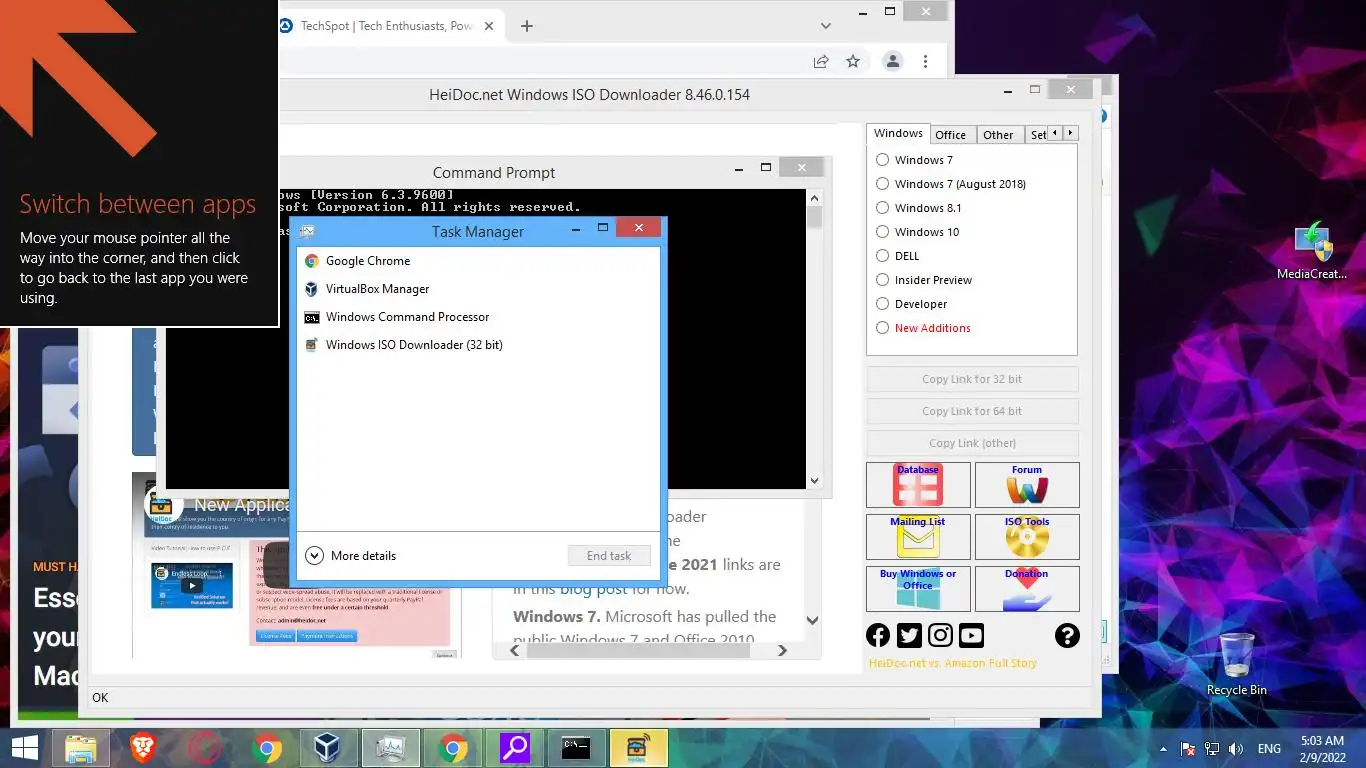Switch to the Other tab

click(998, 135)
